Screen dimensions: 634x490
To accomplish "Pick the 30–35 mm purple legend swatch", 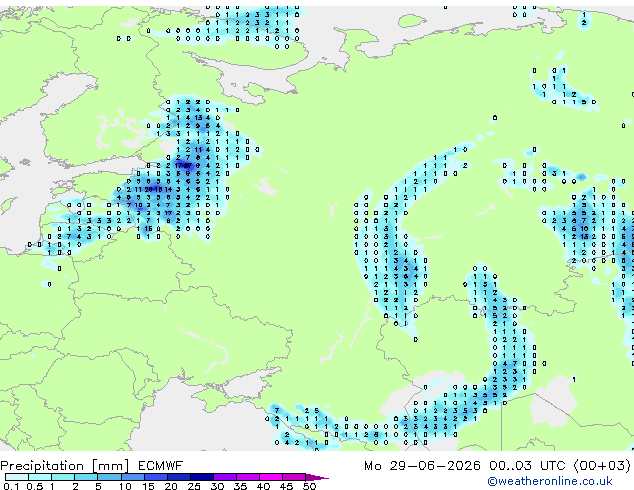I will click(x=225, y=477).
